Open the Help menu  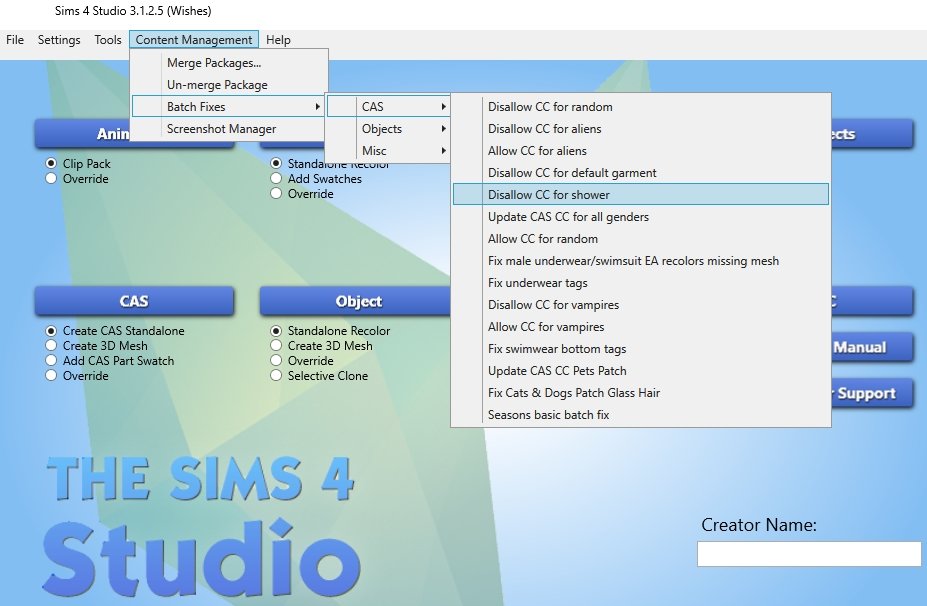pos(278,40)
